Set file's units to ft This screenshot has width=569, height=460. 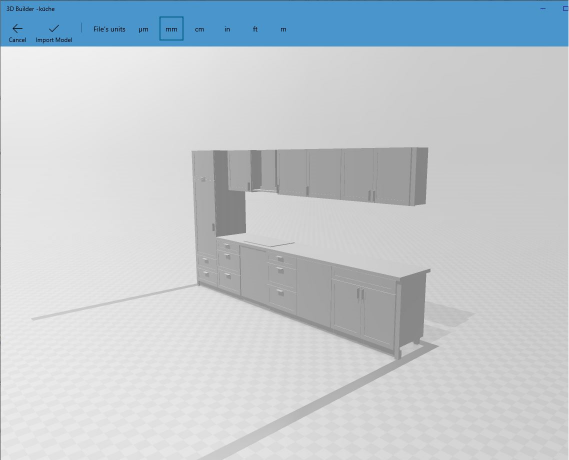coord(255,29)
